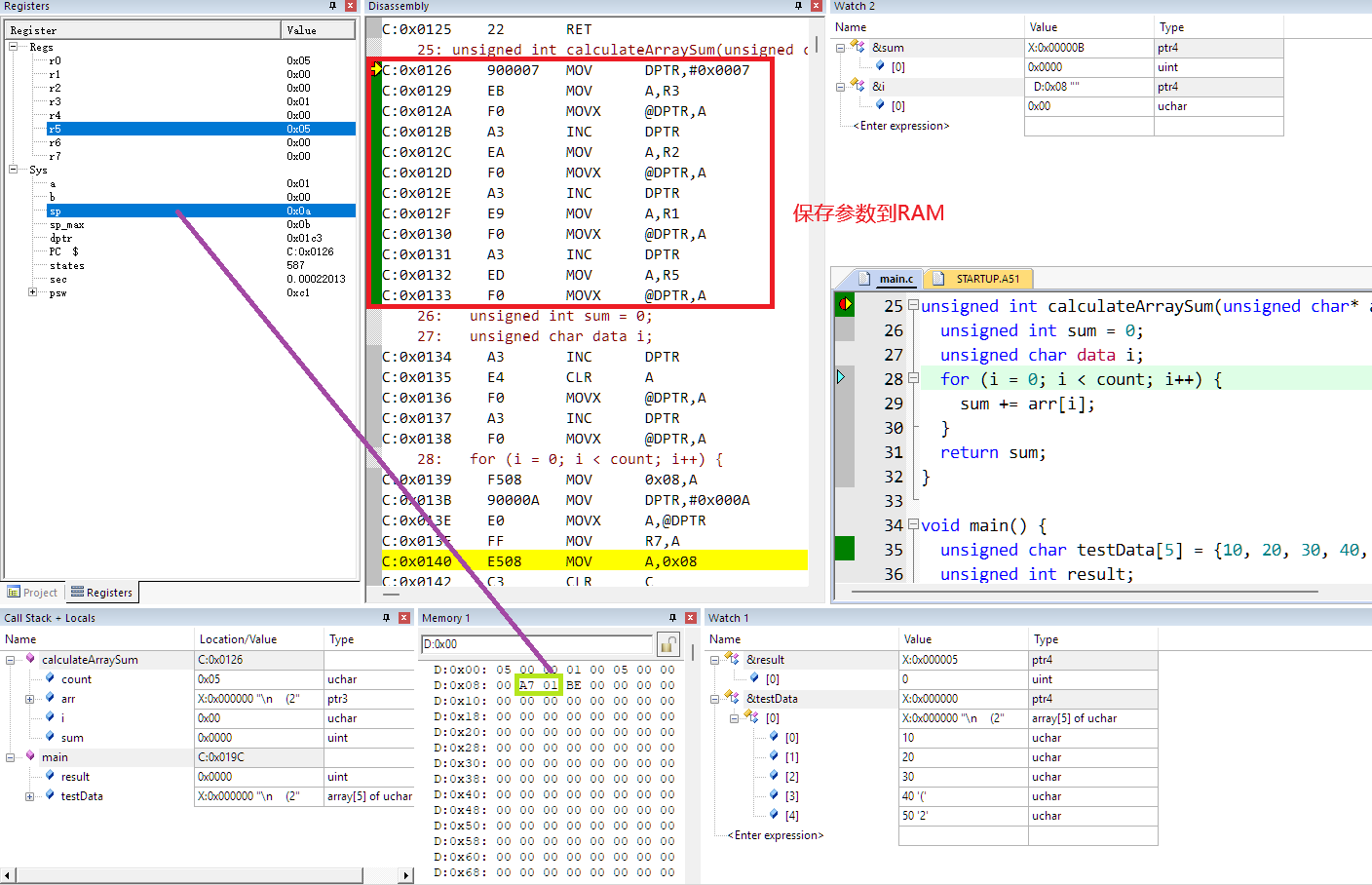Click the green marker beside line 35
1372x885 pixels.
click(845, 549)
